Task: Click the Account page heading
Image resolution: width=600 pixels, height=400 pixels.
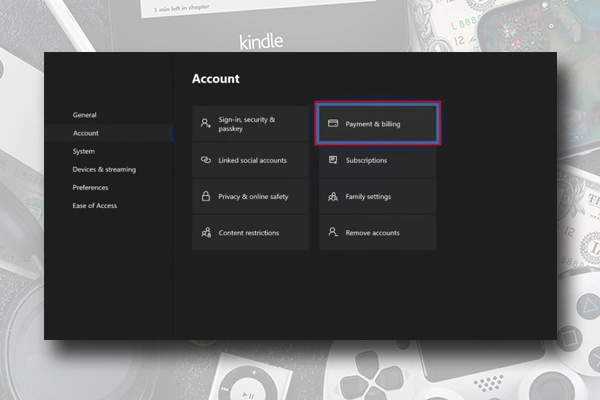Action: tap(216, 78)
